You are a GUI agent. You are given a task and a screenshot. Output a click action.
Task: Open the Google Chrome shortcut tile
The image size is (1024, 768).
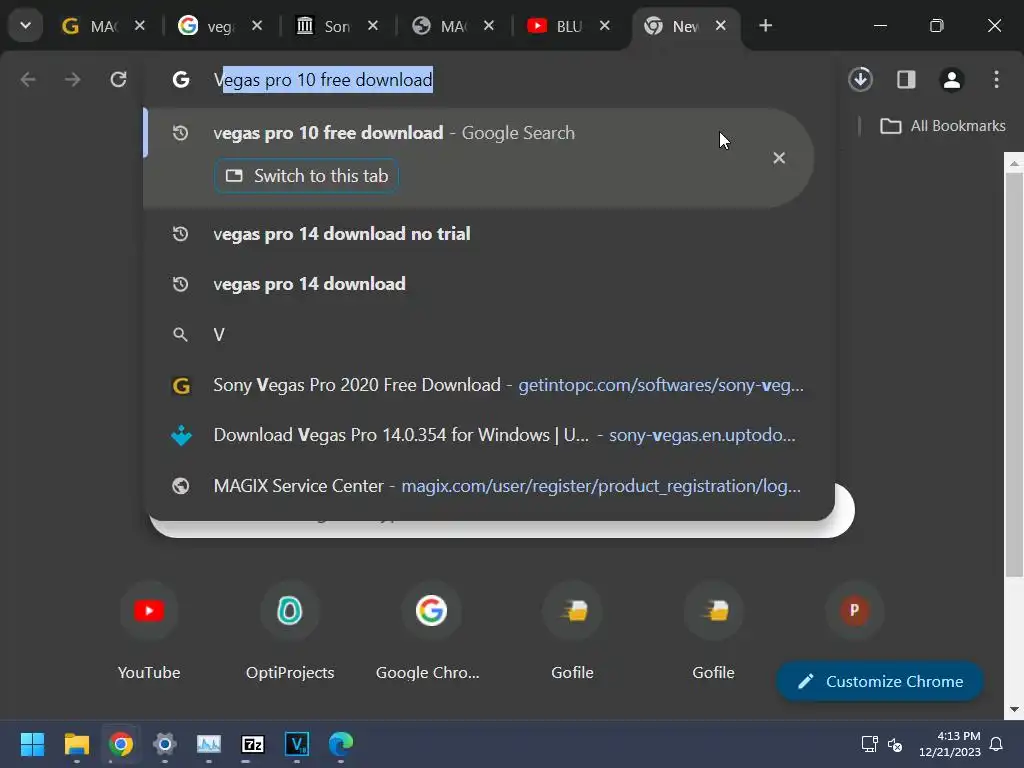431,632
